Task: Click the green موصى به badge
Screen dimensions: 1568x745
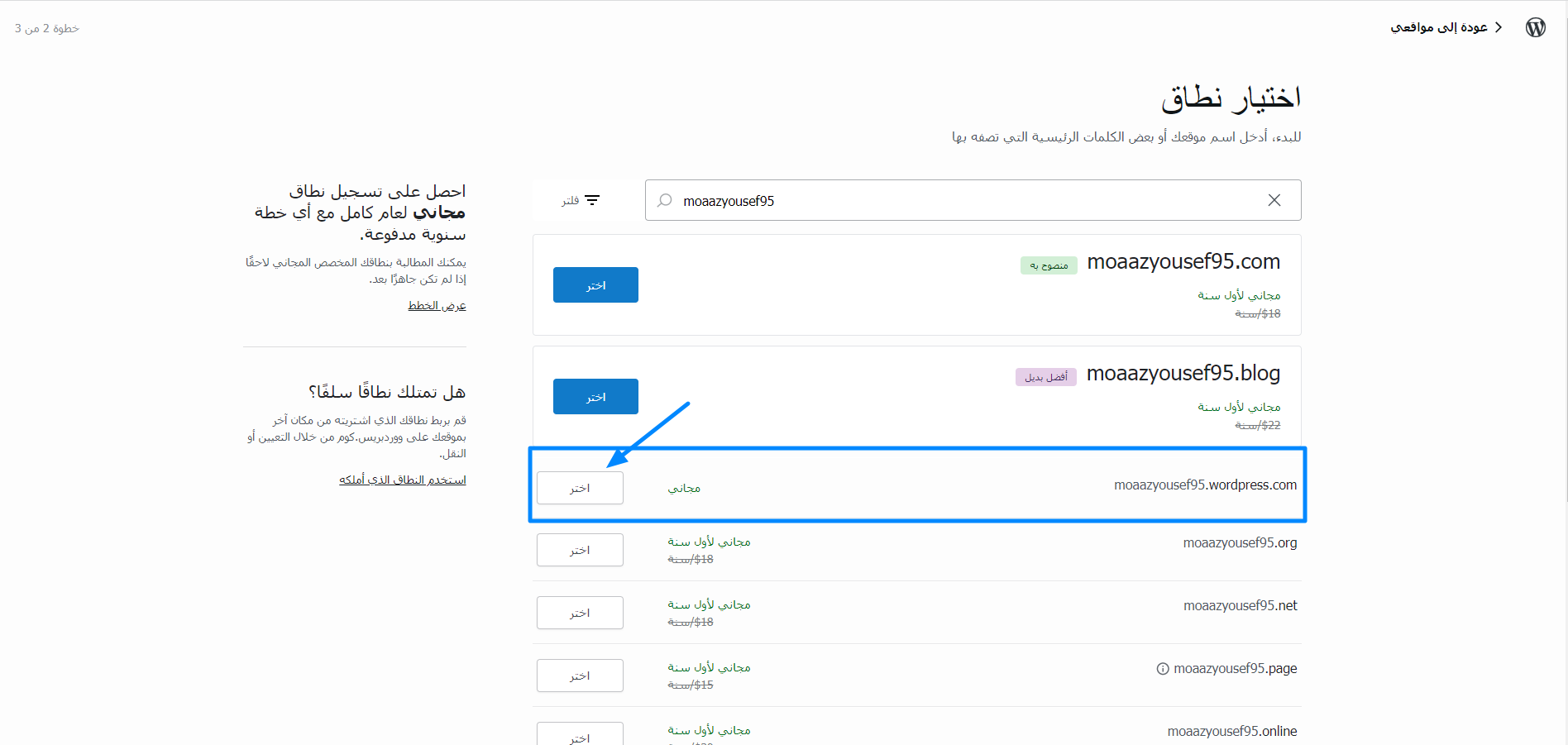Action: point(1049,265)
